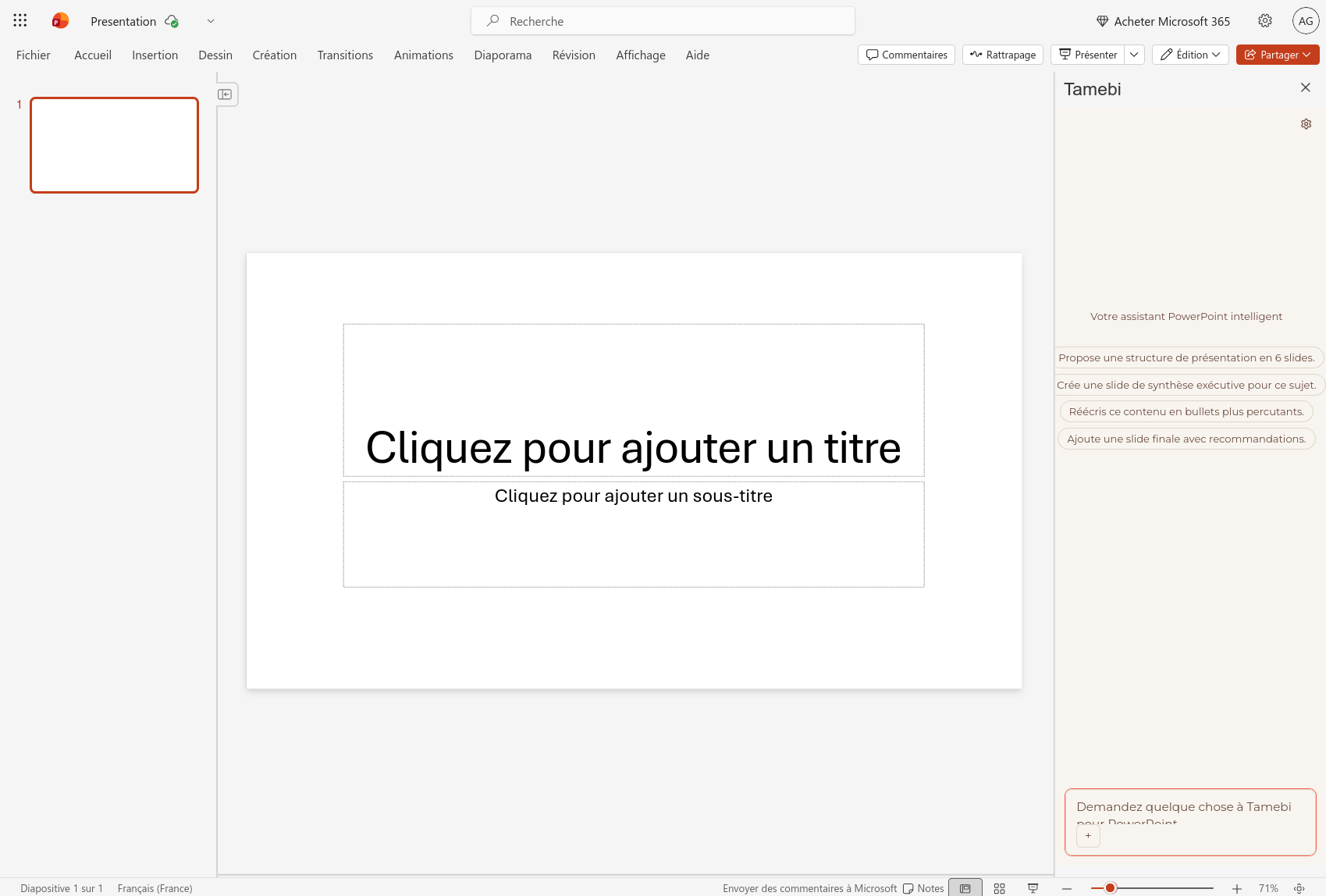This screenshot has height=896, width=1326.
Task: Fit slide to current window
Action: point(1299,888)
